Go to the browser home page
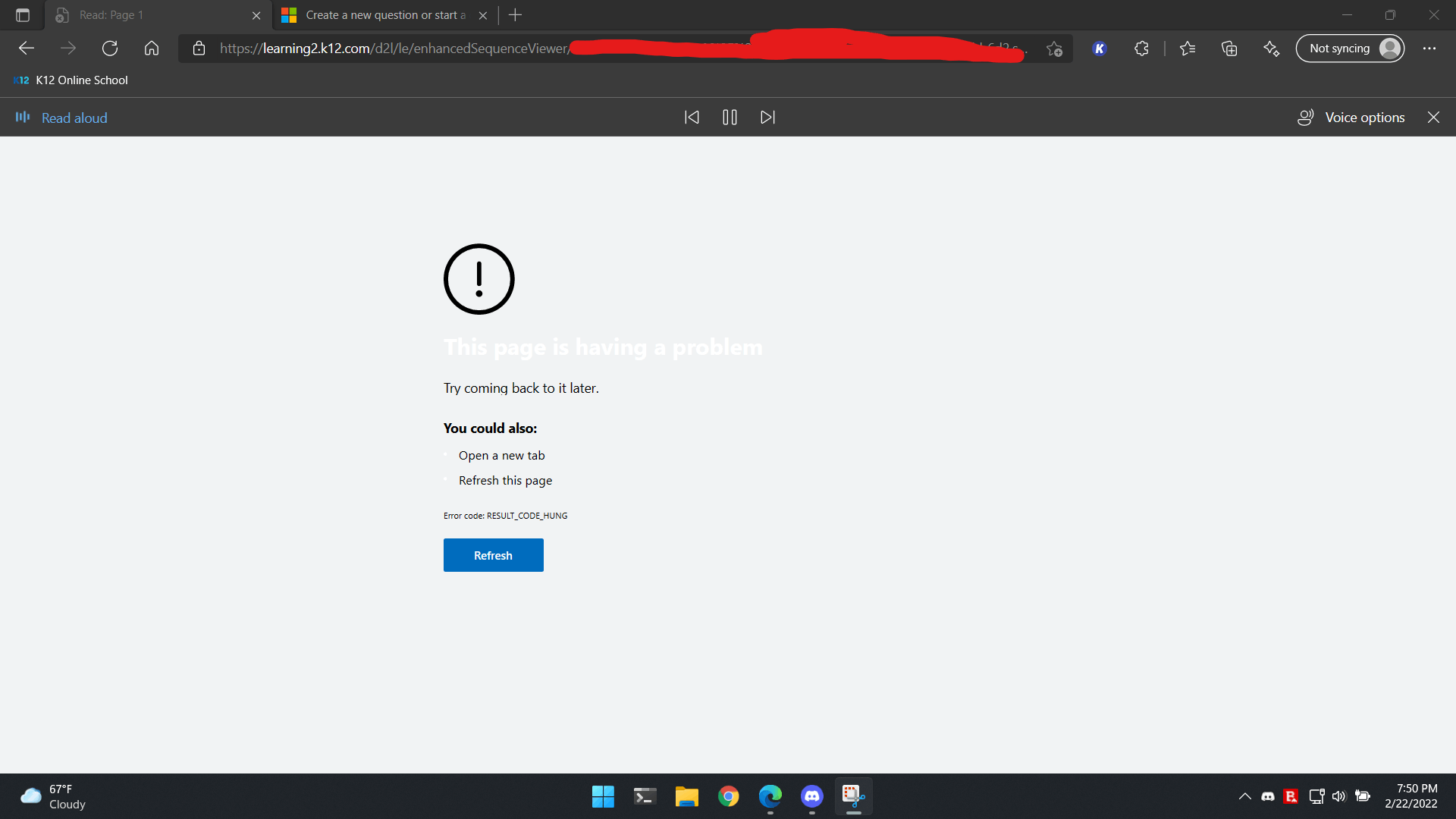This screenshot has width=1456, height=819. click(x=152, y=49)
